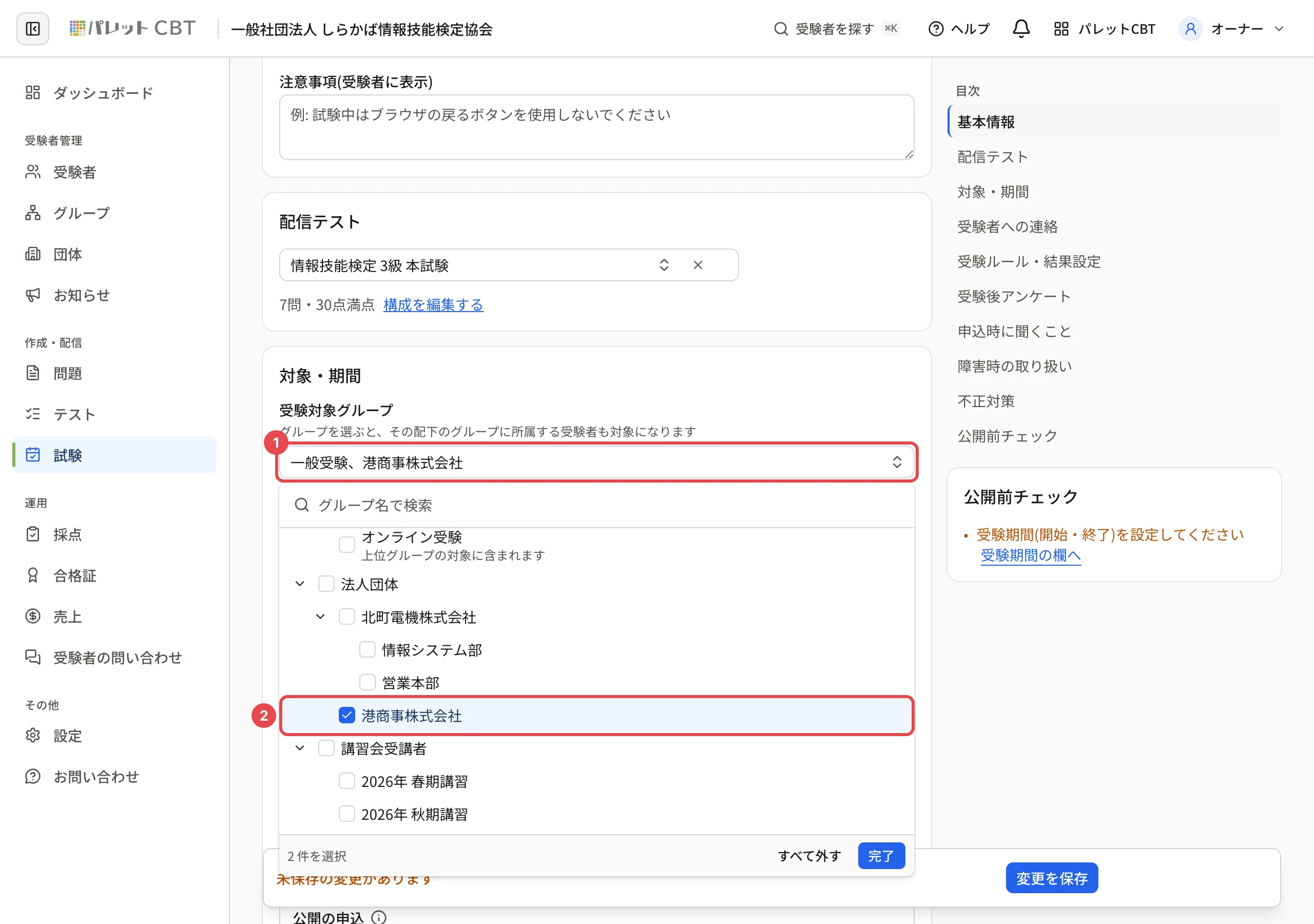Collapse the sidebar with the panel toggle icon
1314x924 pixels.
[x=33, y=29]
